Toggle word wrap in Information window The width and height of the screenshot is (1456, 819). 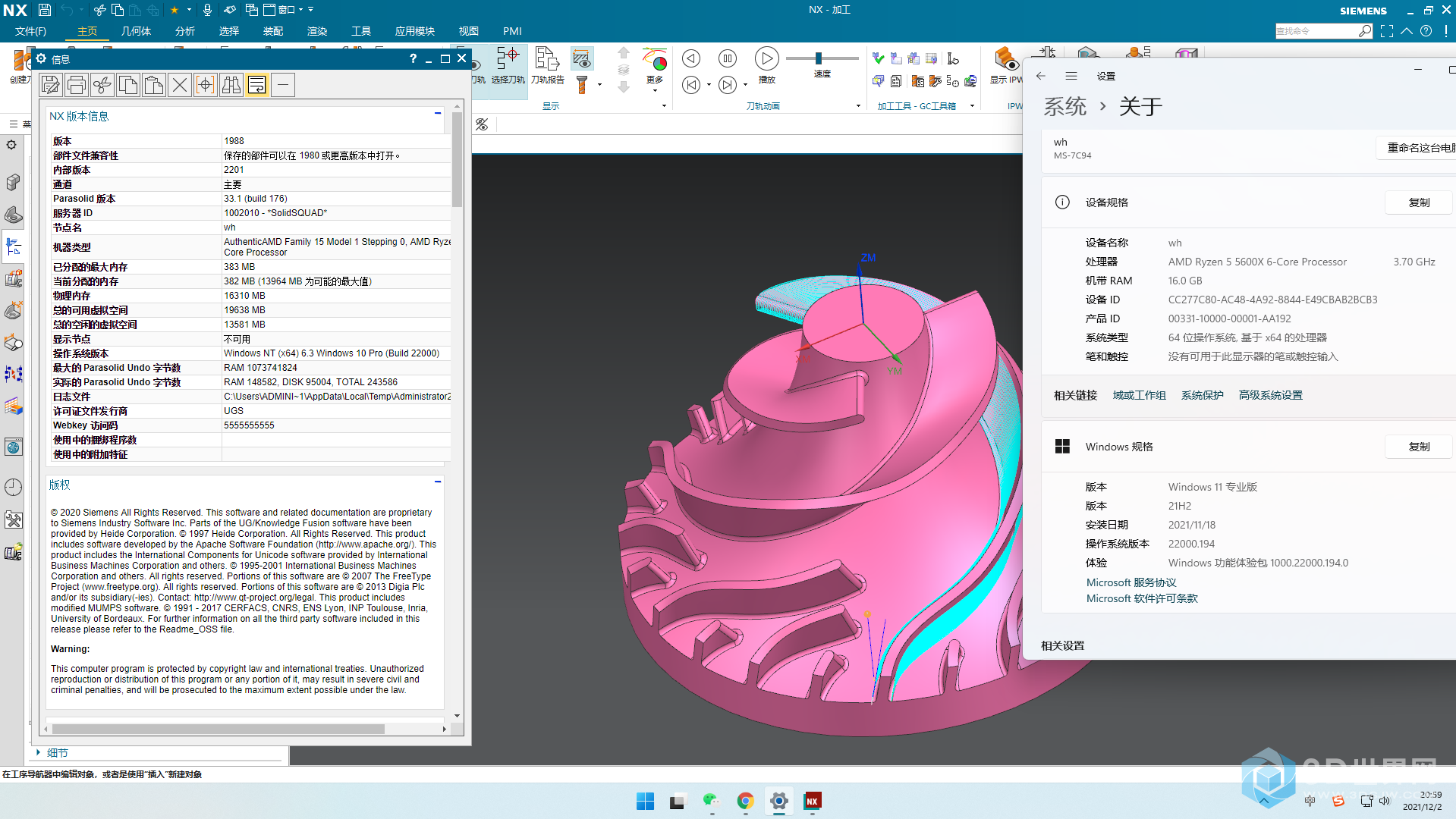click(x=257, y=85)
